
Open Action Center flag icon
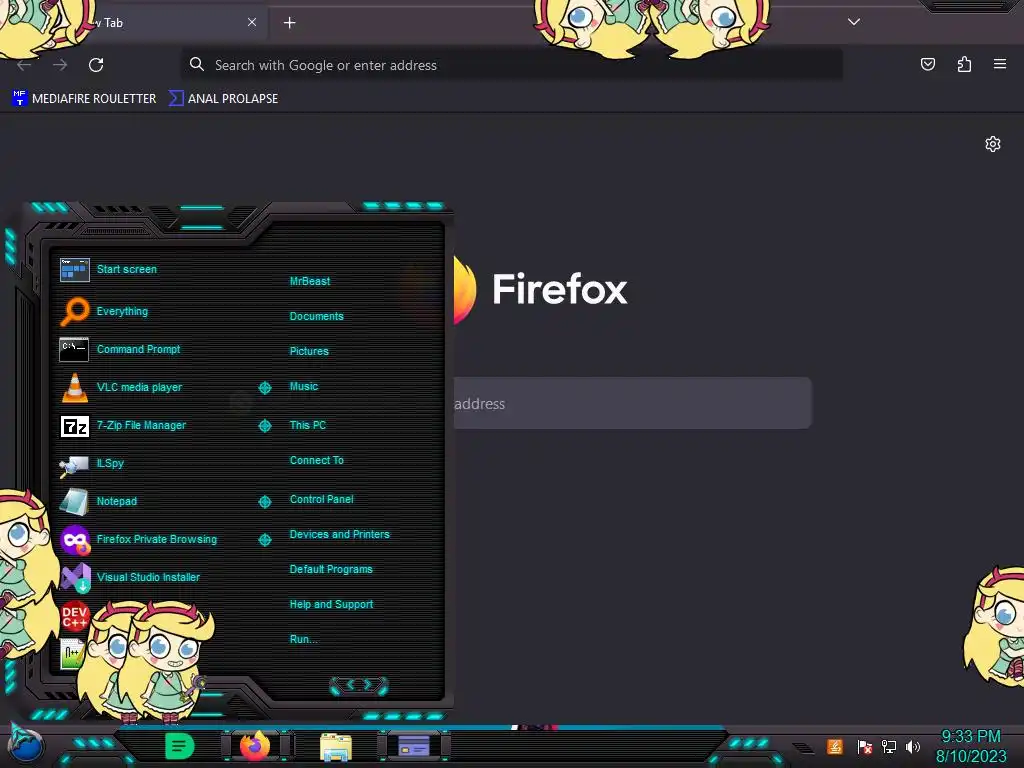[865, 746]
